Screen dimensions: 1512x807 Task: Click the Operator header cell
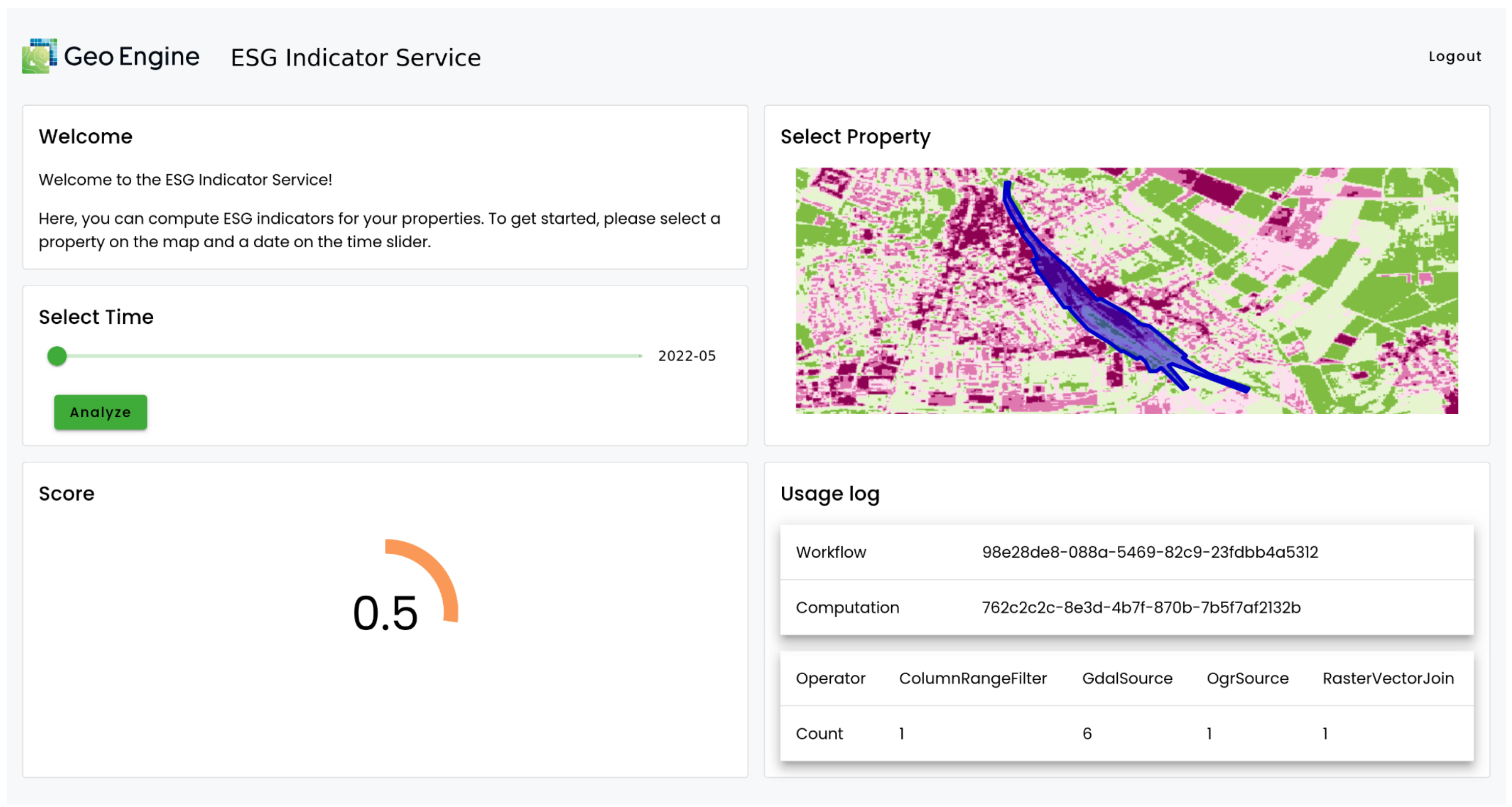click(x=830, y=678)
